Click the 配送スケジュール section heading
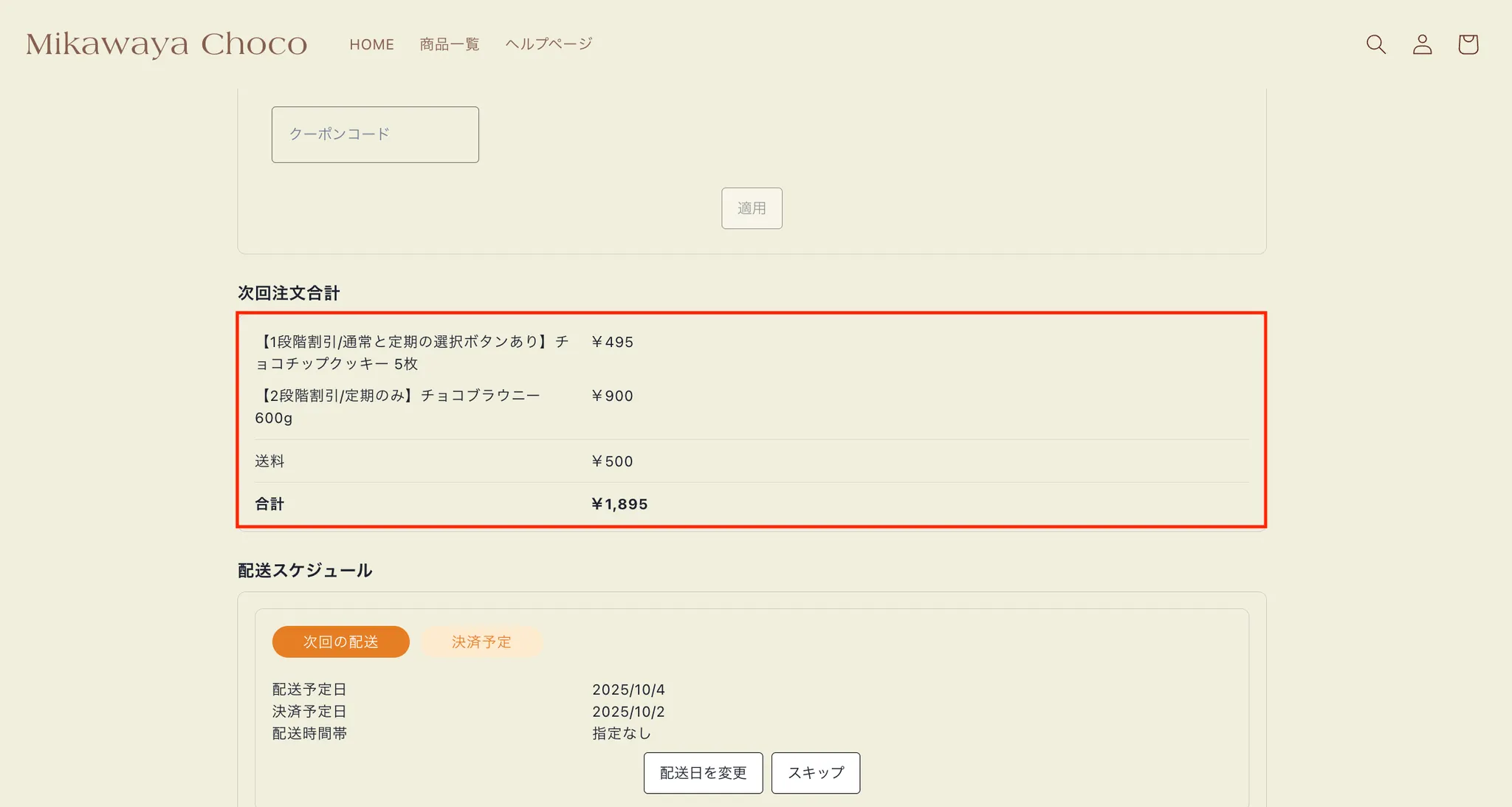 tap(305, 570)
